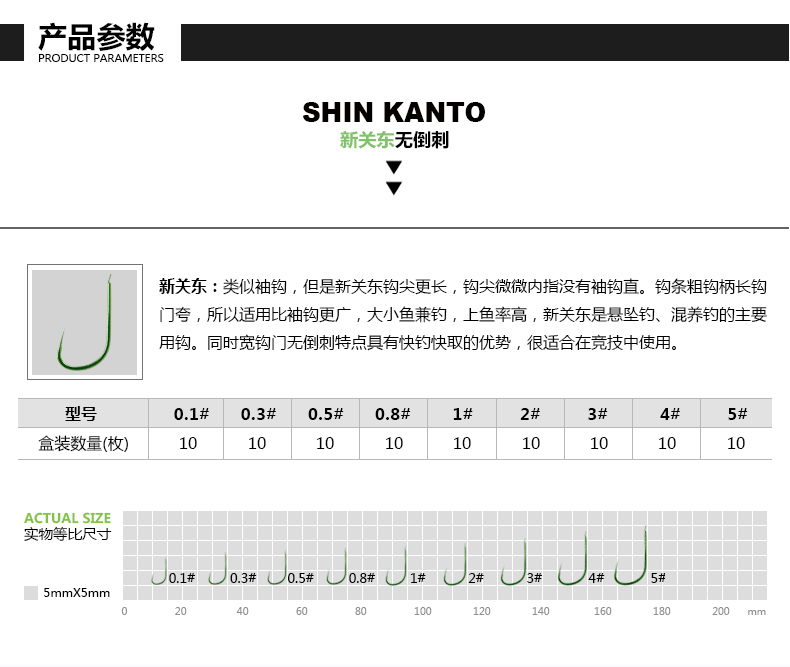Viewport: 790px width, 667px height.
Task: Click the bold 新关东： description lead-in
Action: tap(189, 286)
